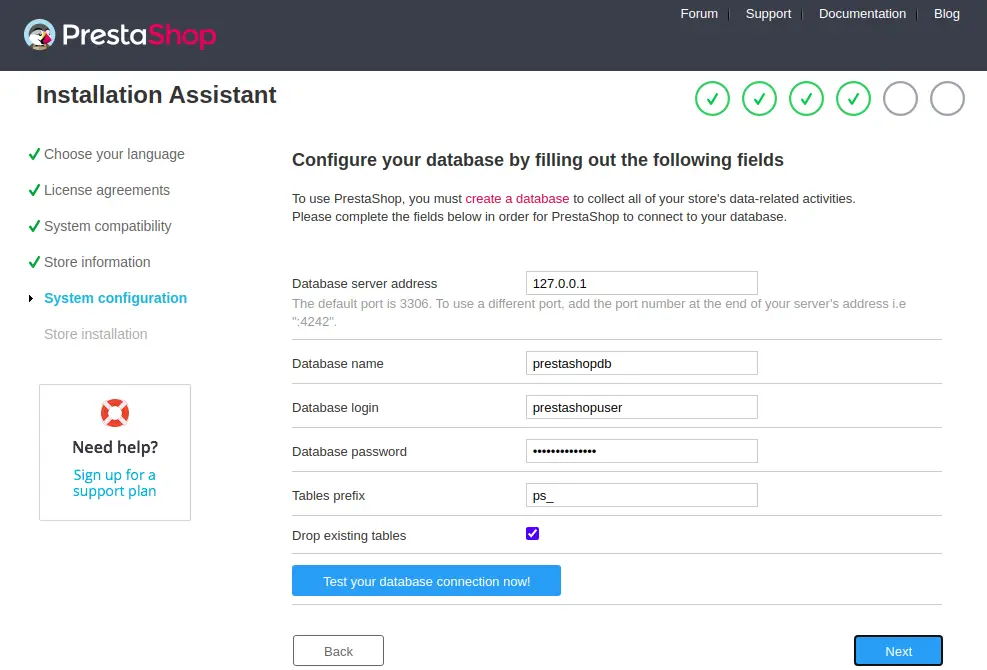Screen dimensions: 987x670
Task: Click the second green checkmark progress circle
Action: (759, 99)
